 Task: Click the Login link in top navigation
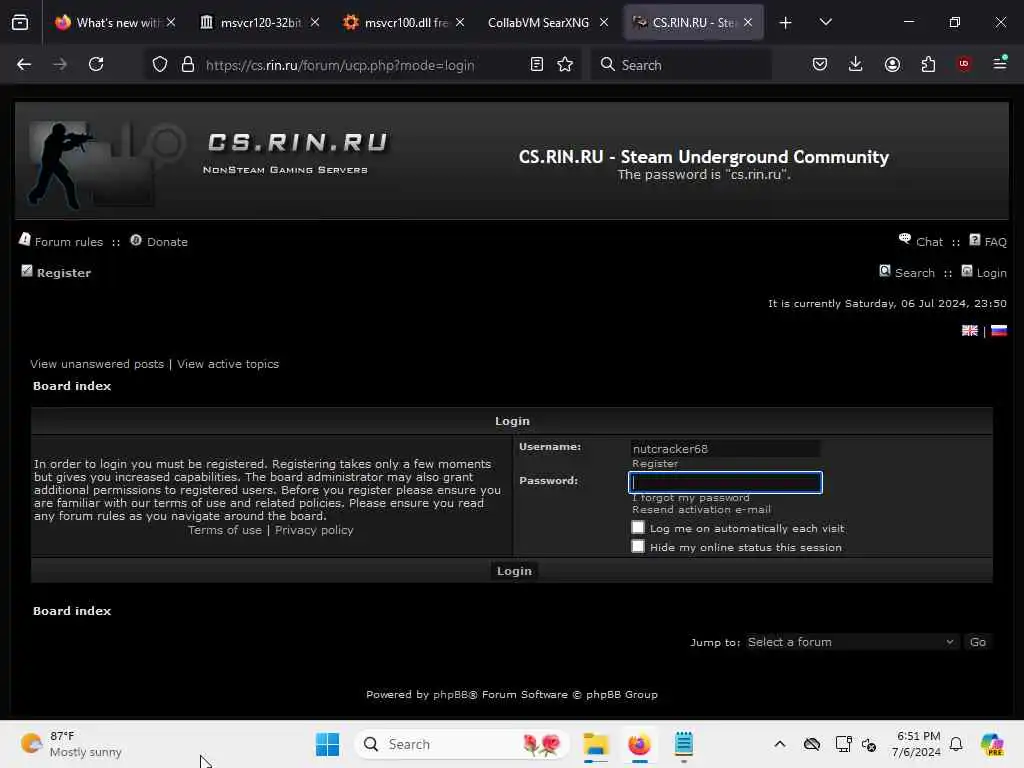(x=991, y=273)
